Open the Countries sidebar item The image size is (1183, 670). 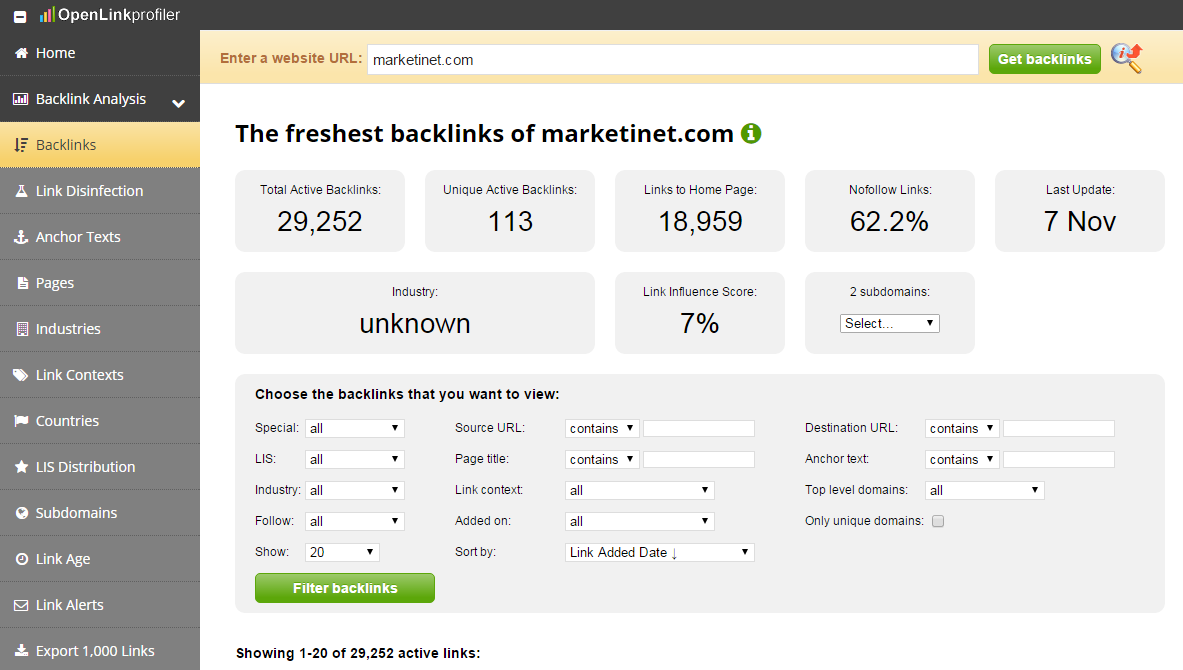pyautogui.click(x=100, y=421)
